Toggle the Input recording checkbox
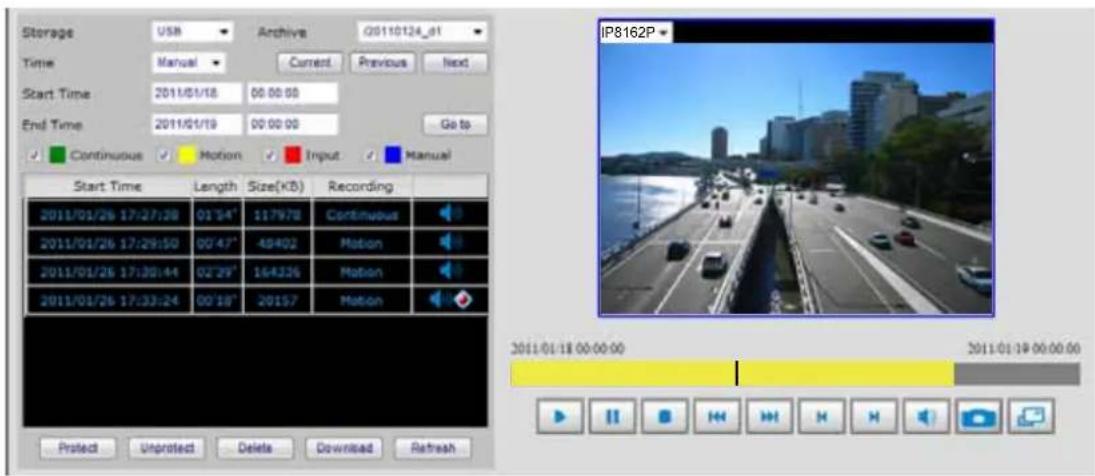This screenshot has width=1095, height=476. [x=270, y=155]
